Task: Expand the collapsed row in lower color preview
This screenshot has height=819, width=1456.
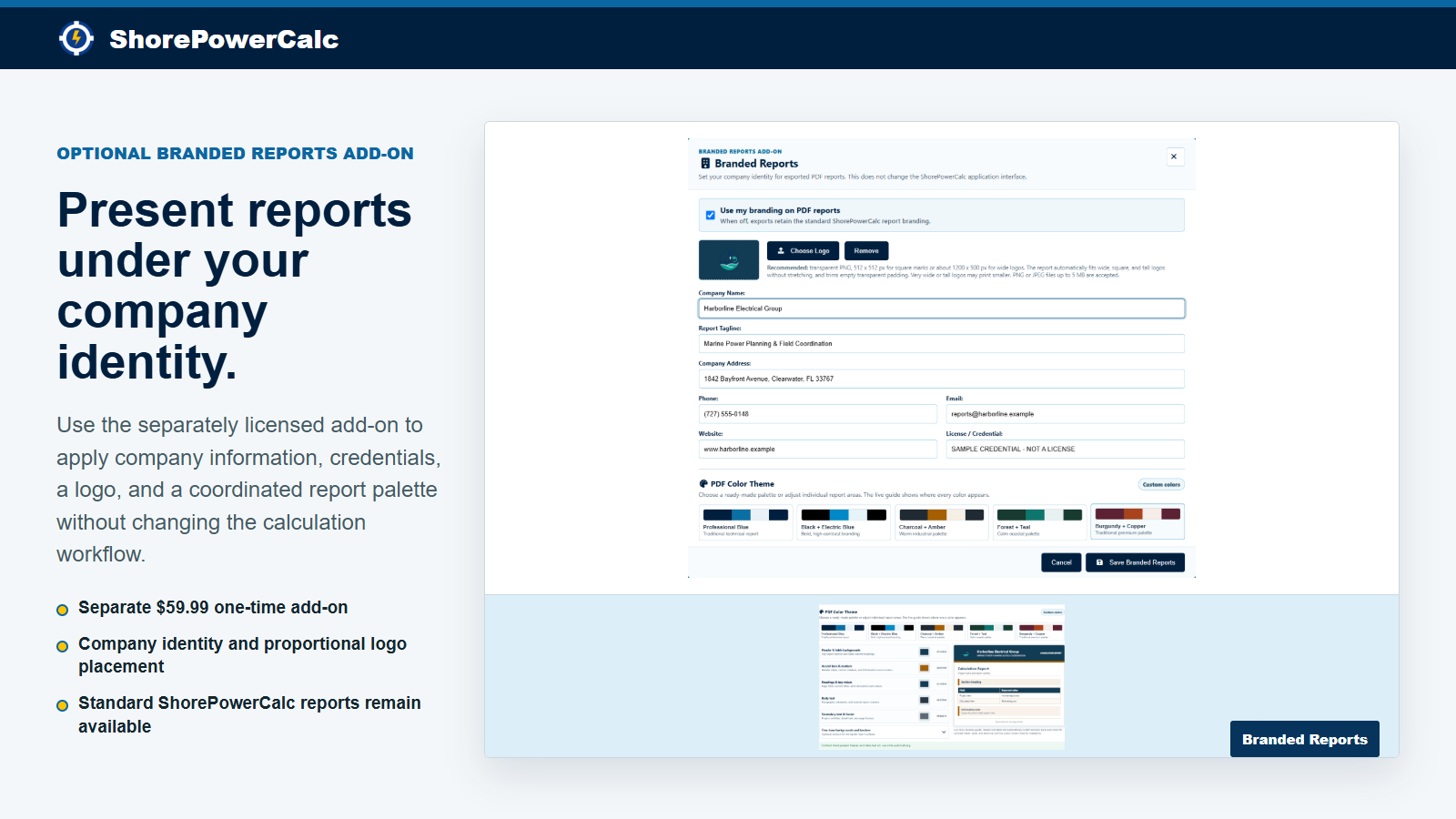Action: click(x=884, y=732)
